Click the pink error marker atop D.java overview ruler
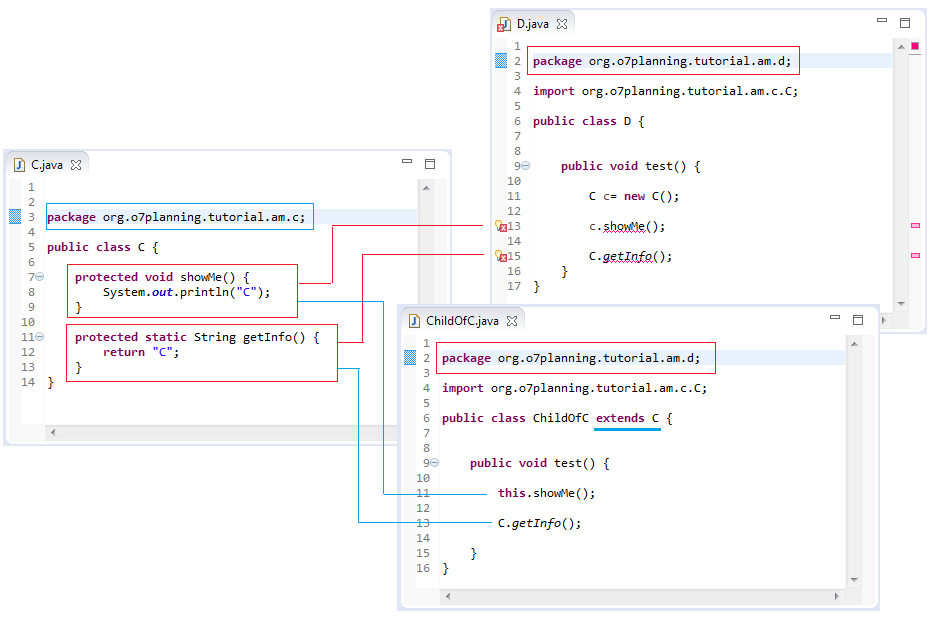This screenshot has width=935, height=619. [x=913, y=46]
